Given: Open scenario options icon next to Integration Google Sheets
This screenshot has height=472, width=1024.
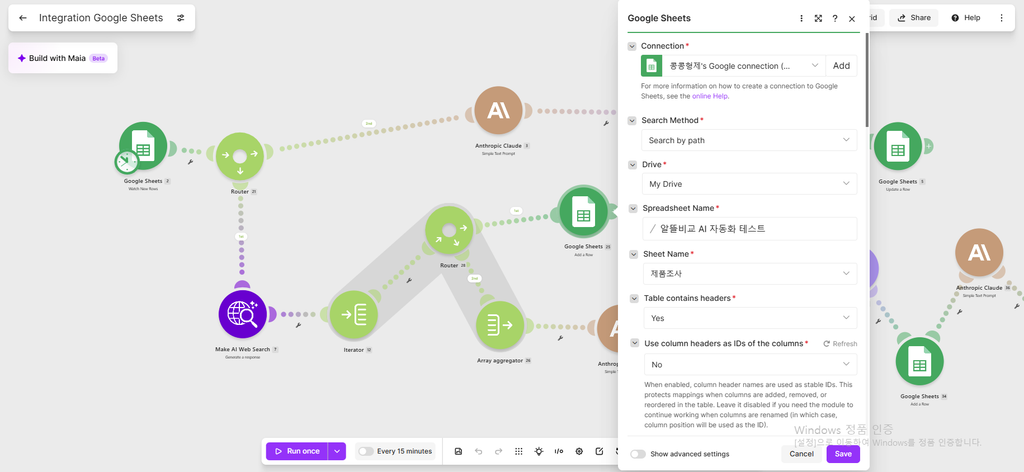Looking at the screenshot, I should [x=180, y=18].
